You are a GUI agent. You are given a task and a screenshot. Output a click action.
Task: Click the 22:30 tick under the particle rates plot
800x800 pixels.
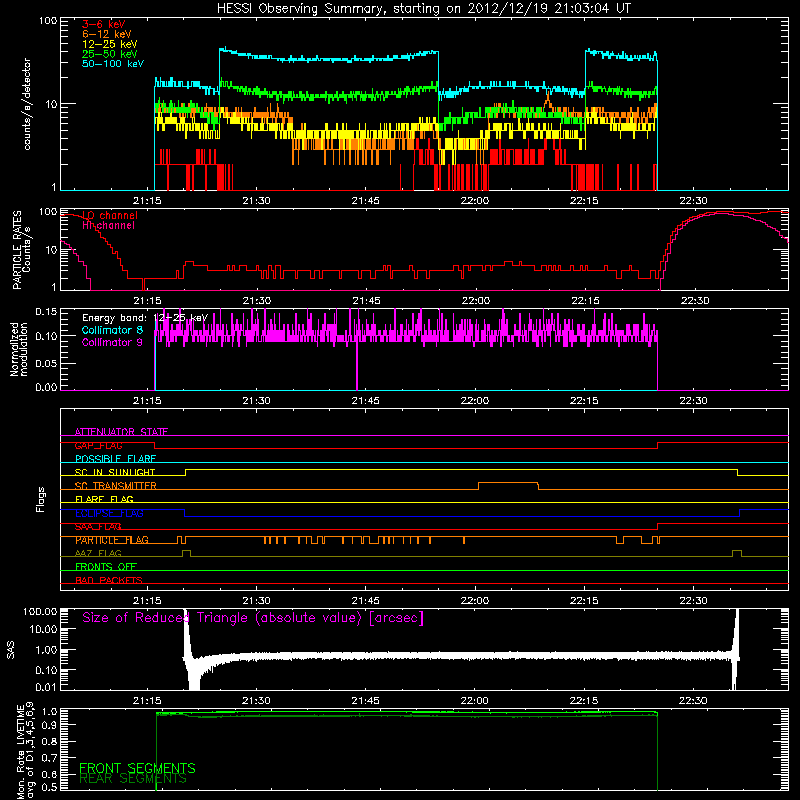[x=694, y=301]
